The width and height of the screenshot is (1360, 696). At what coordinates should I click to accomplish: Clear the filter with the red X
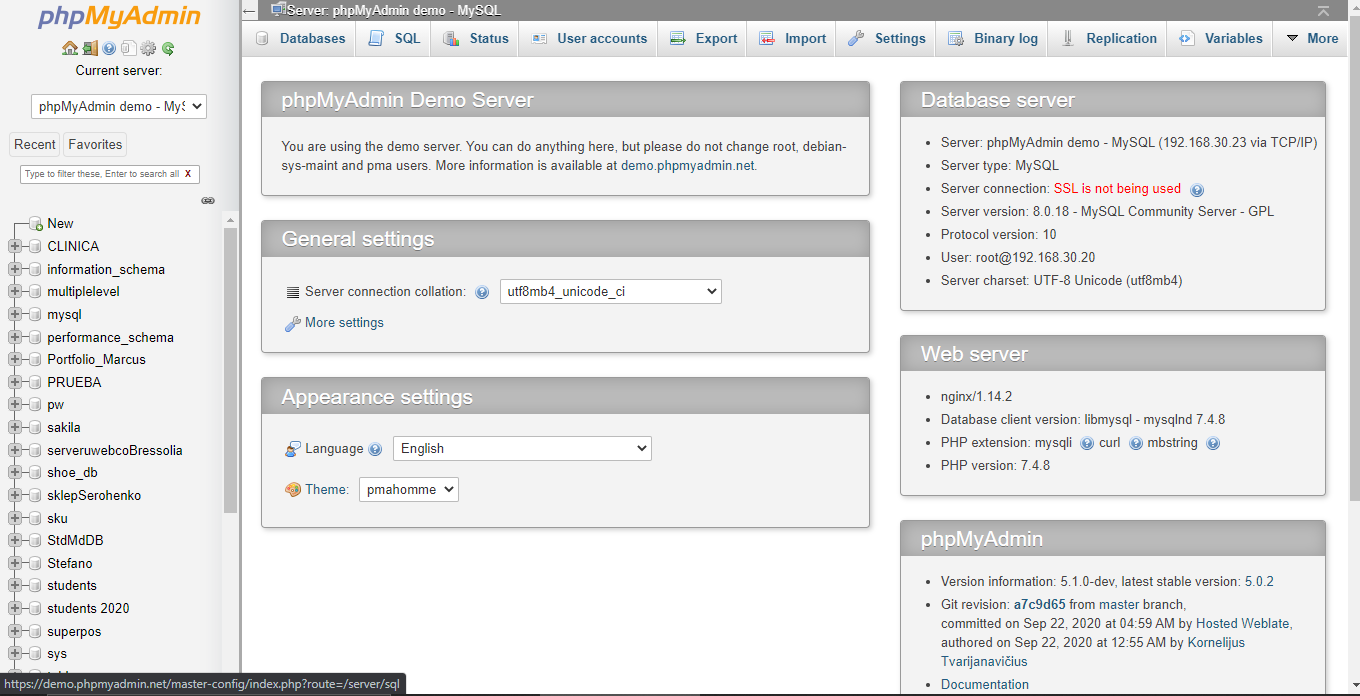click(x=188, y=174)
